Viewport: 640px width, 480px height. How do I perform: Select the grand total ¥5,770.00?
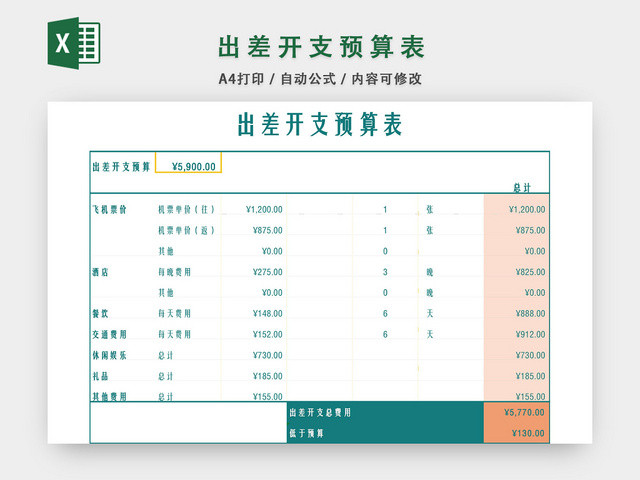[x=524, y=413]
